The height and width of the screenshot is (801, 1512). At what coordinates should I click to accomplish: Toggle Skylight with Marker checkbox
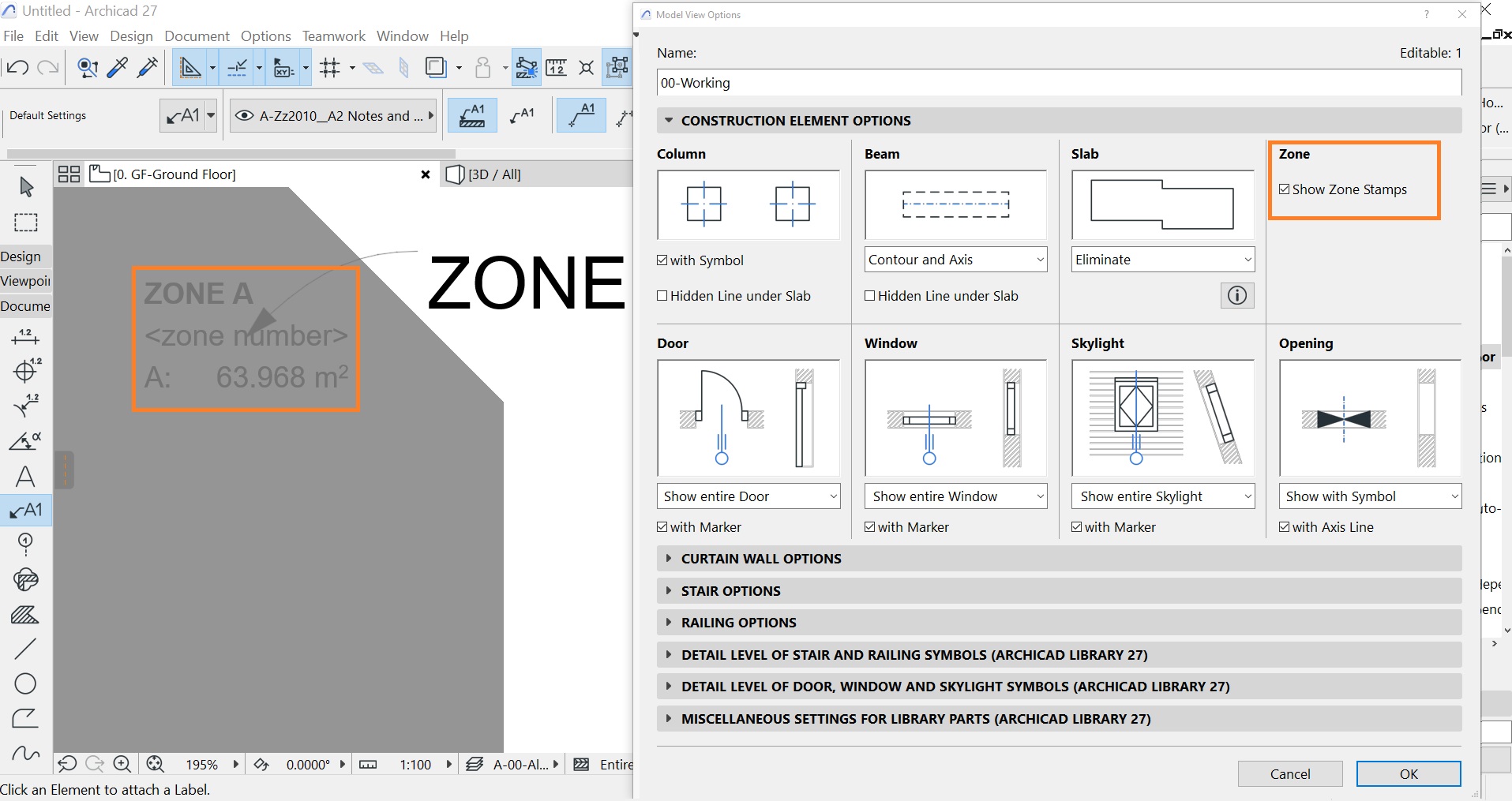(1077, 527)
